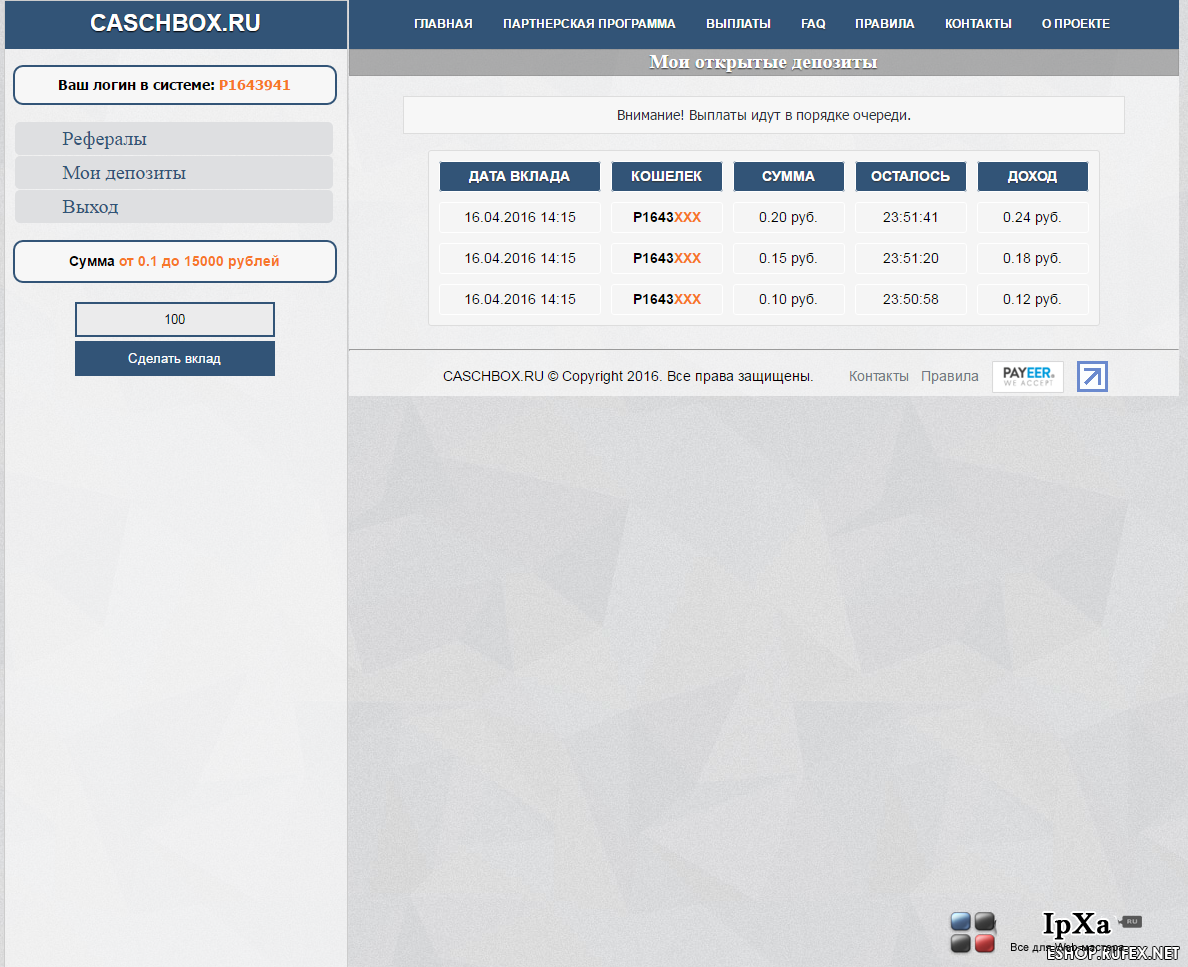This screenshot has width=1188, height=967.
Task: Click the Выход logout link
Action: (x=174, y=207)
